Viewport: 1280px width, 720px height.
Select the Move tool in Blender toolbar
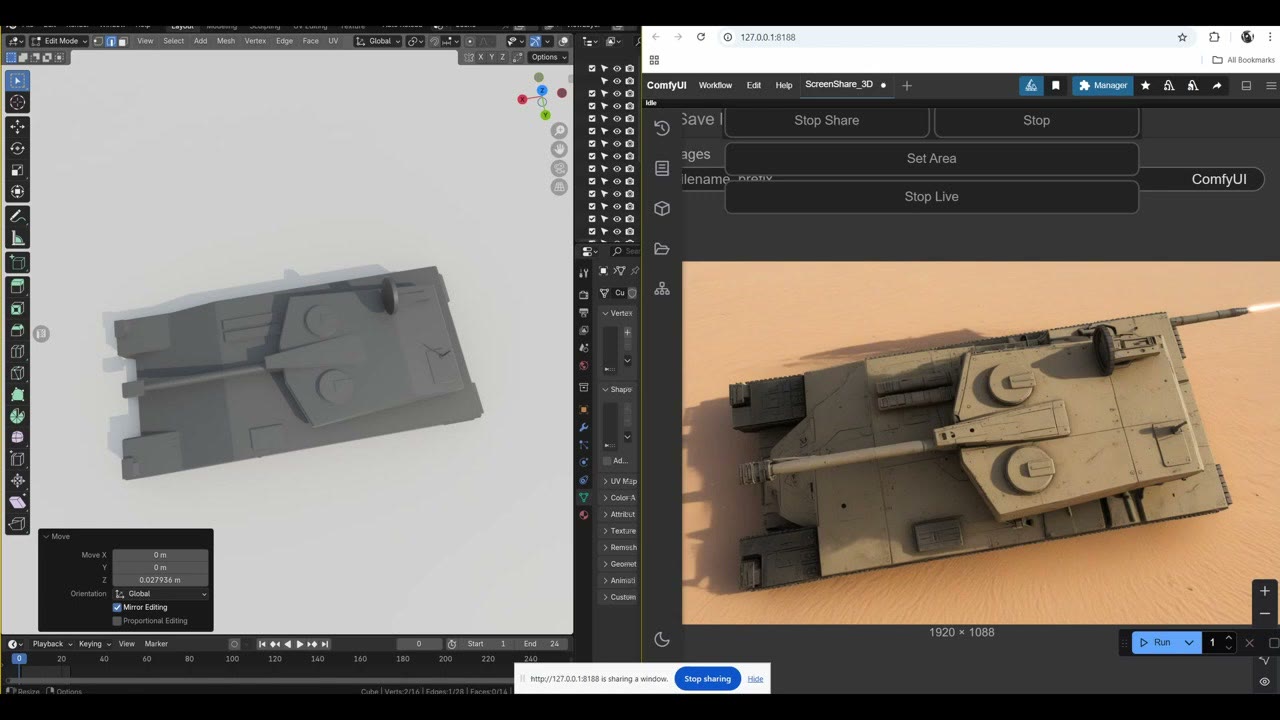(17, 127)
